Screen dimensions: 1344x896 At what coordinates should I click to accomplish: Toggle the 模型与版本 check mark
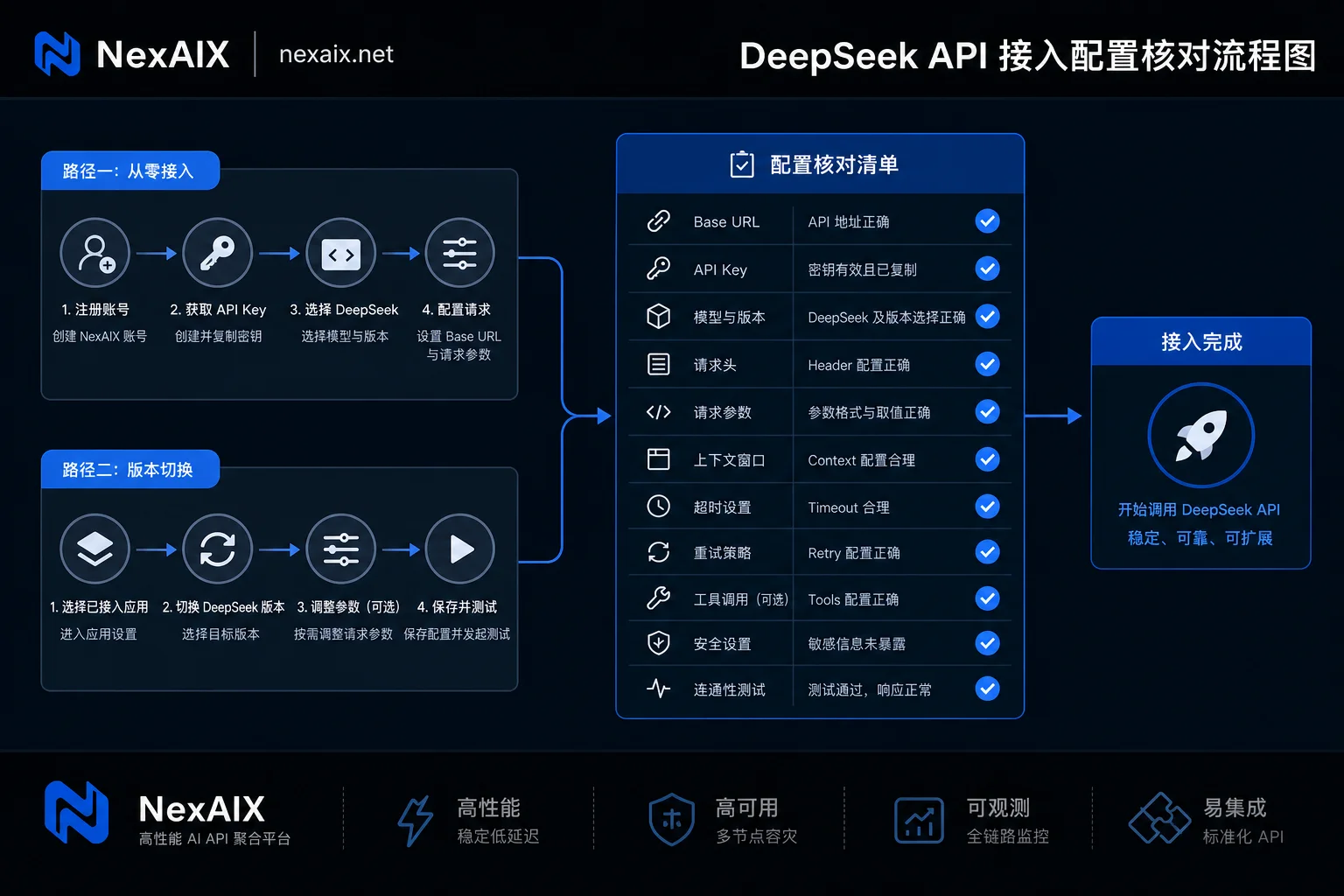988,316
